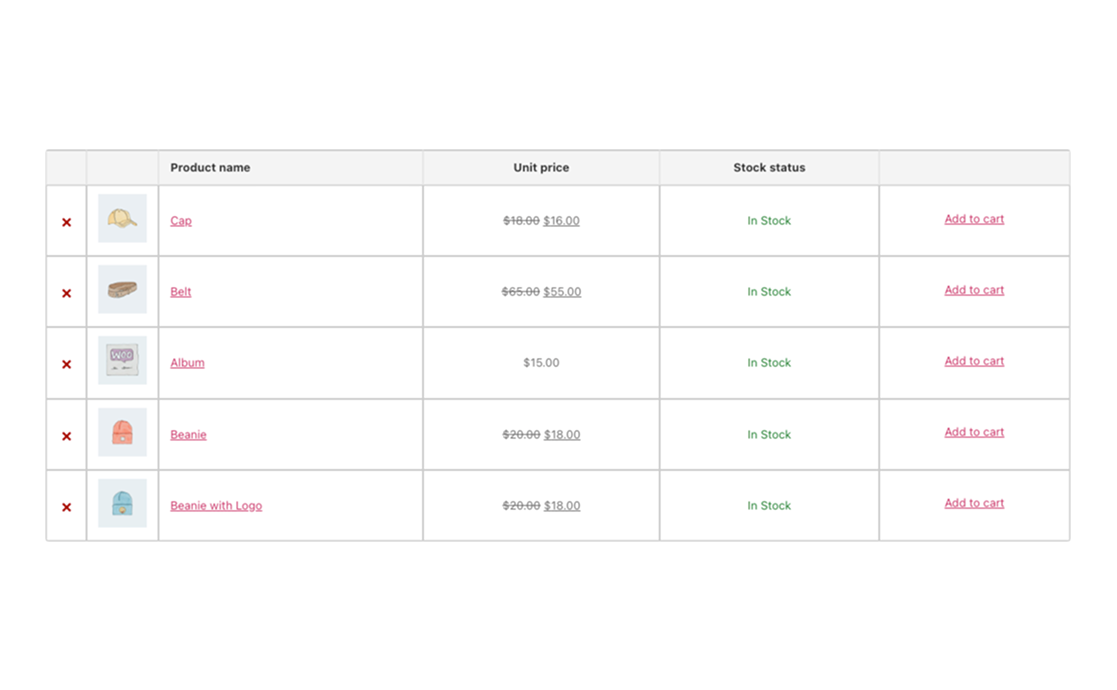Image resolution: width=1117 pixels, height=690 pixels.
Task: Open the Beanie with Logo link
Action: click(x=216, y=506)
